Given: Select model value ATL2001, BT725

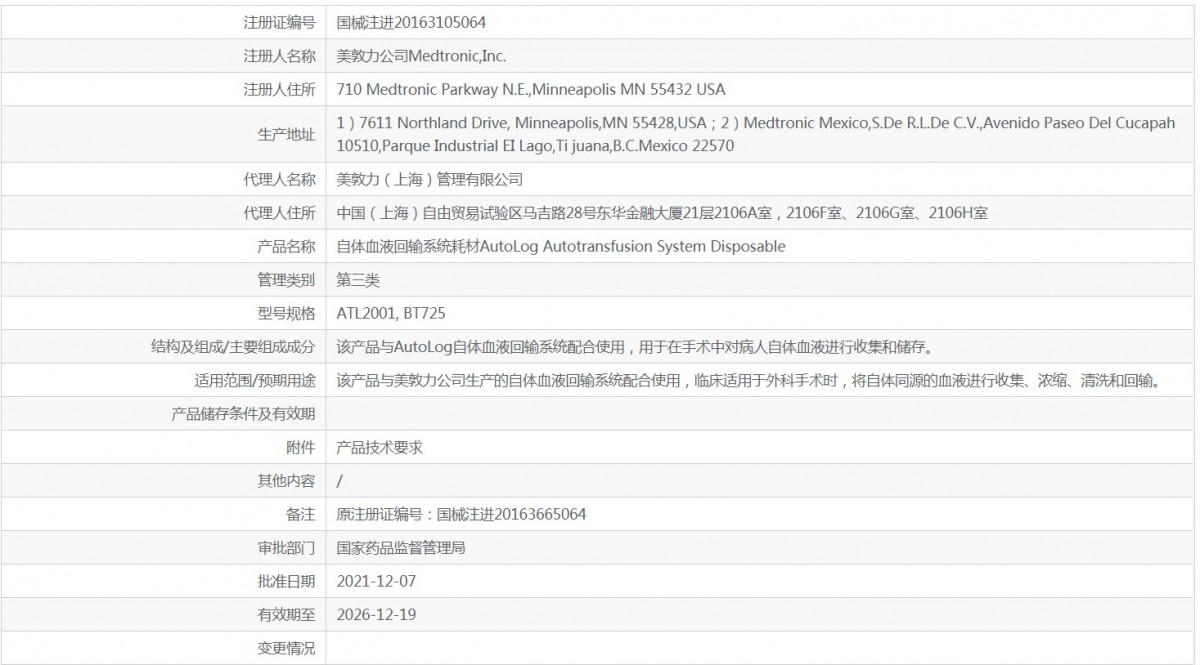Looking at the screenshot, I should 391,314.
